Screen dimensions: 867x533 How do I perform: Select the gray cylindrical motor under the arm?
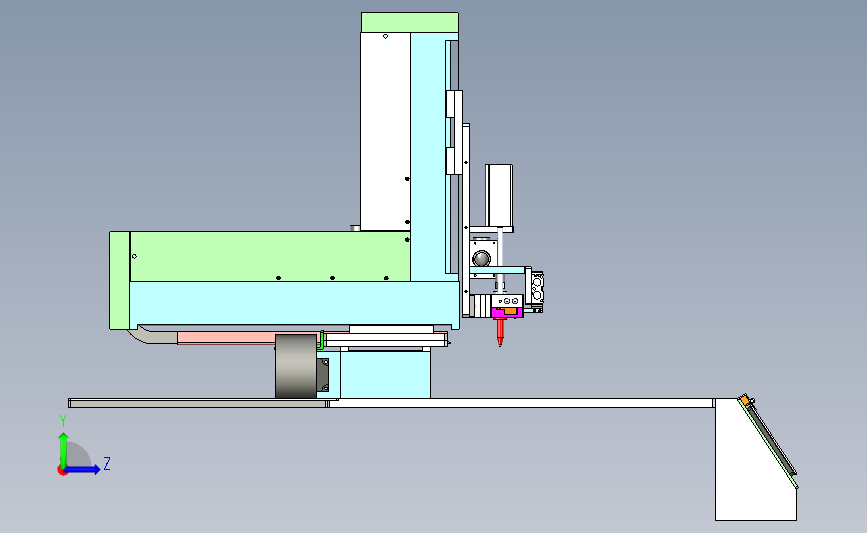click(296, 366)
